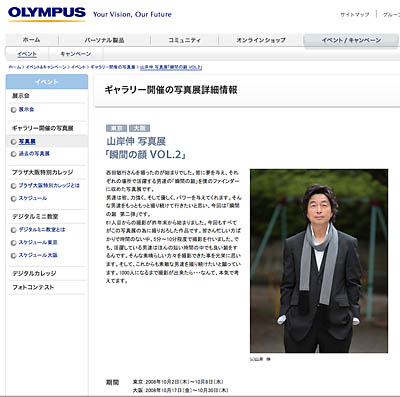
Task: Open the オンラインショップ navigation tab
Action: coord(261,40)
